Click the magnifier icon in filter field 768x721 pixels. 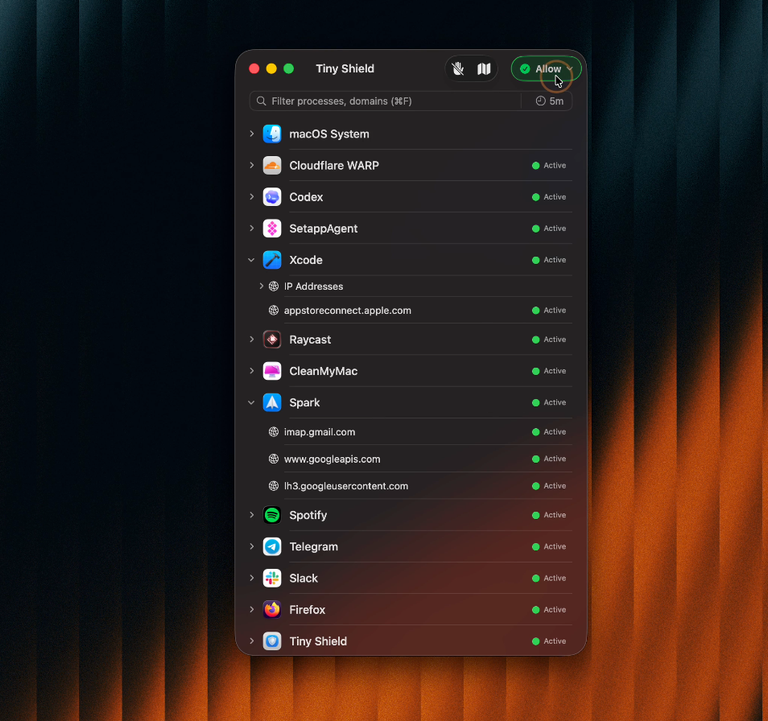pos(262,101)
